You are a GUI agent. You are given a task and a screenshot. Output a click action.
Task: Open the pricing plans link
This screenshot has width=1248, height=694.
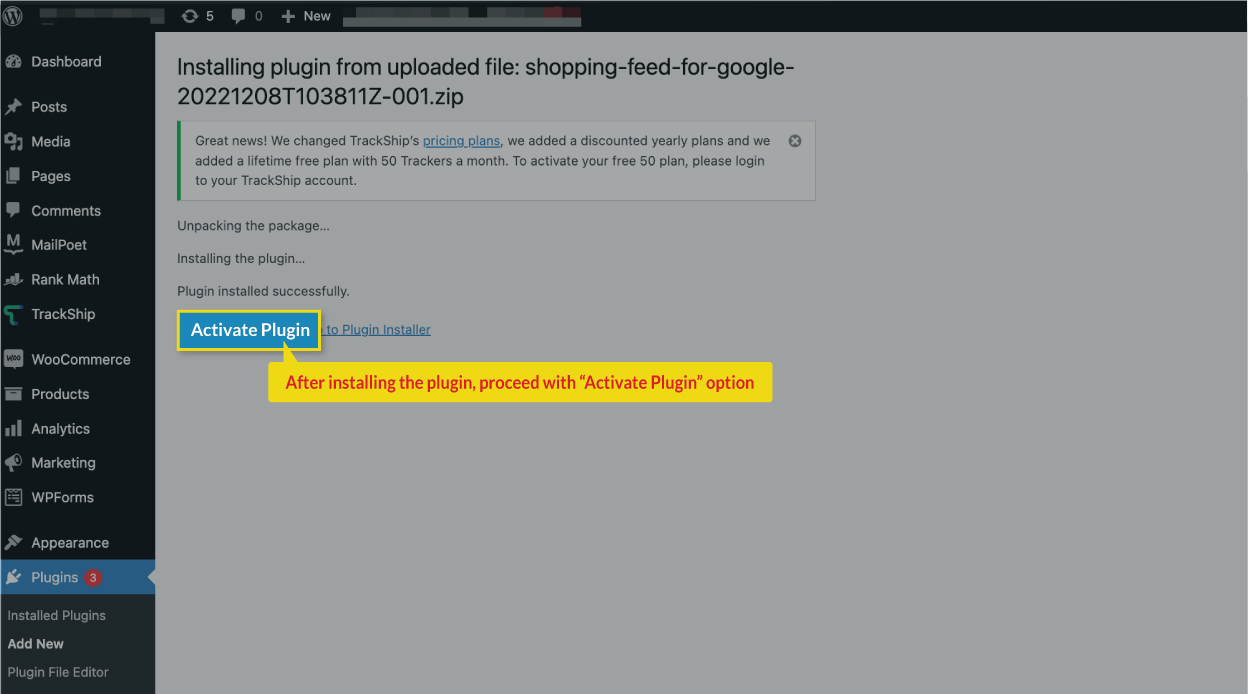[461, 141]
